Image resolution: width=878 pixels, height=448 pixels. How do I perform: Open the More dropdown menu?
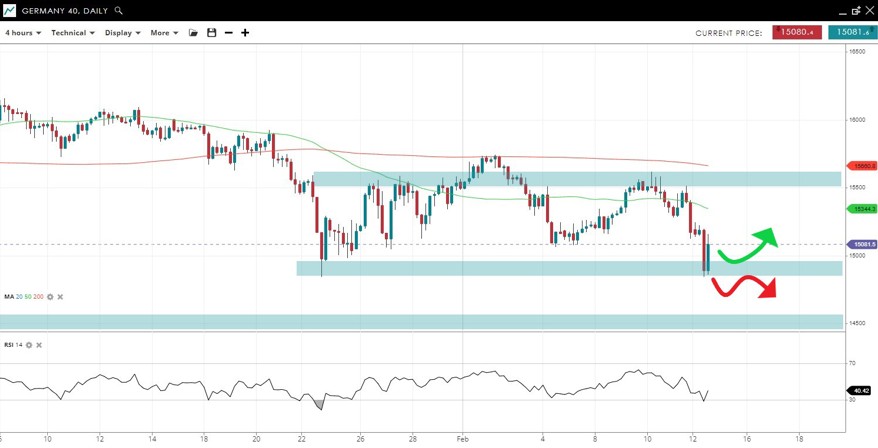pyautogui.click(x=164, y=33)
